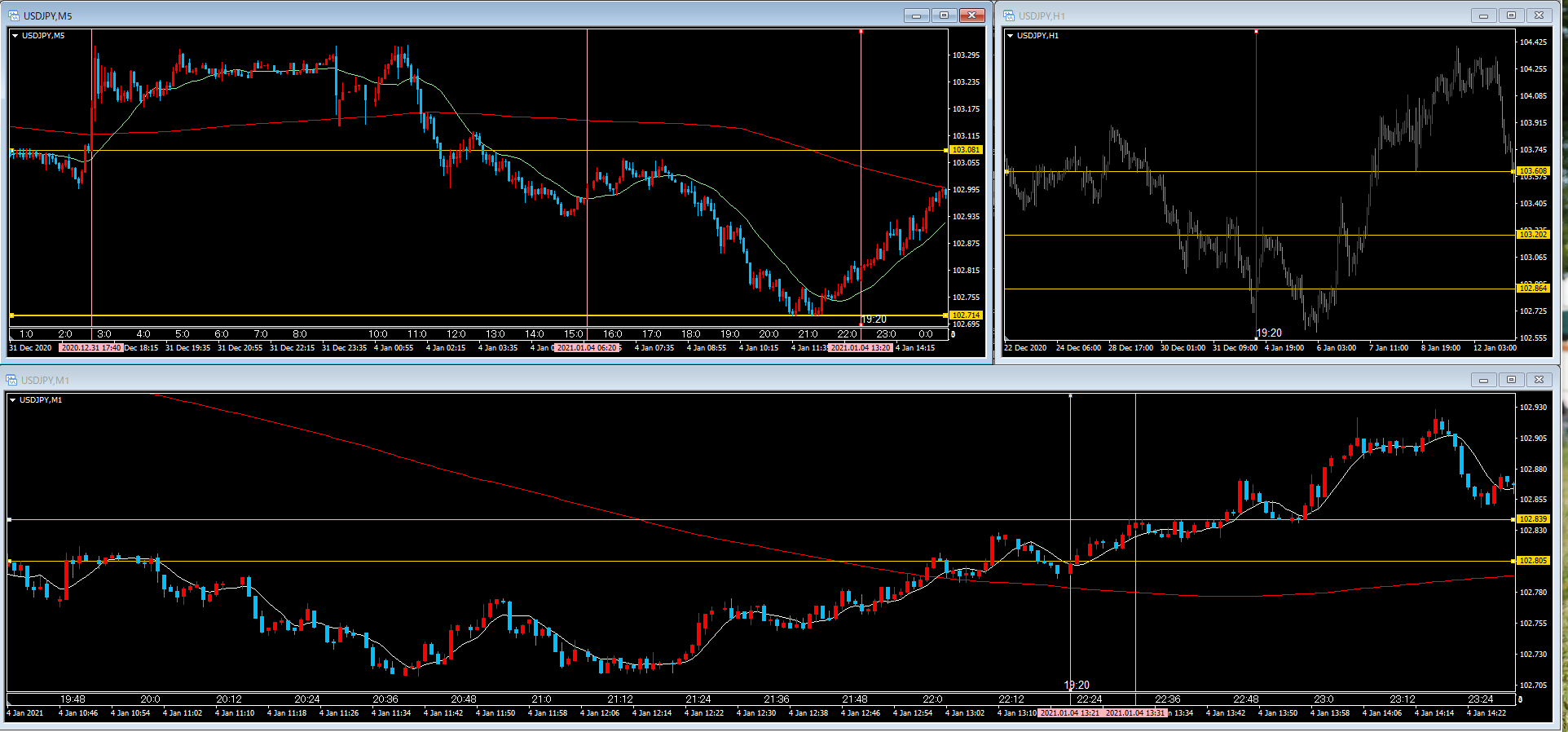Viewport: 1568px width, 732px height.
Task: Click the 2020.12.31 17:40 date marker
Action: [90, 348]
